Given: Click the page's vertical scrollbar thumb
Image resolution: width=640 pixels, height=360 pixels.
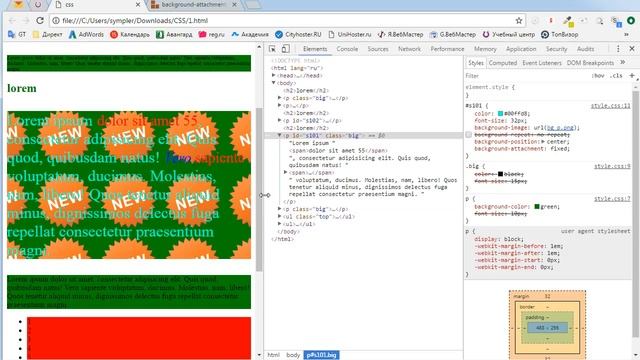Looking at the screenshot, I should click(x=259, y=190).
